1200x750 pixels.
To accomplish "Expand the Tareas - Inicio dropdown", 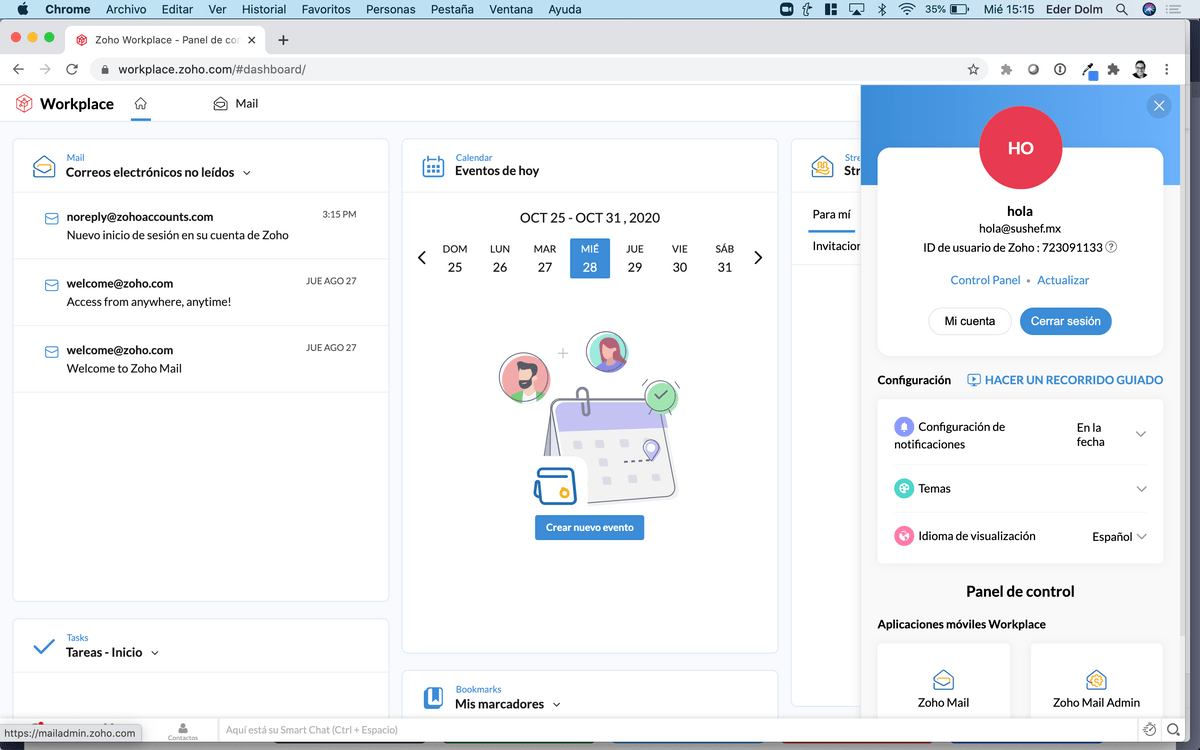I will [155, 653].
